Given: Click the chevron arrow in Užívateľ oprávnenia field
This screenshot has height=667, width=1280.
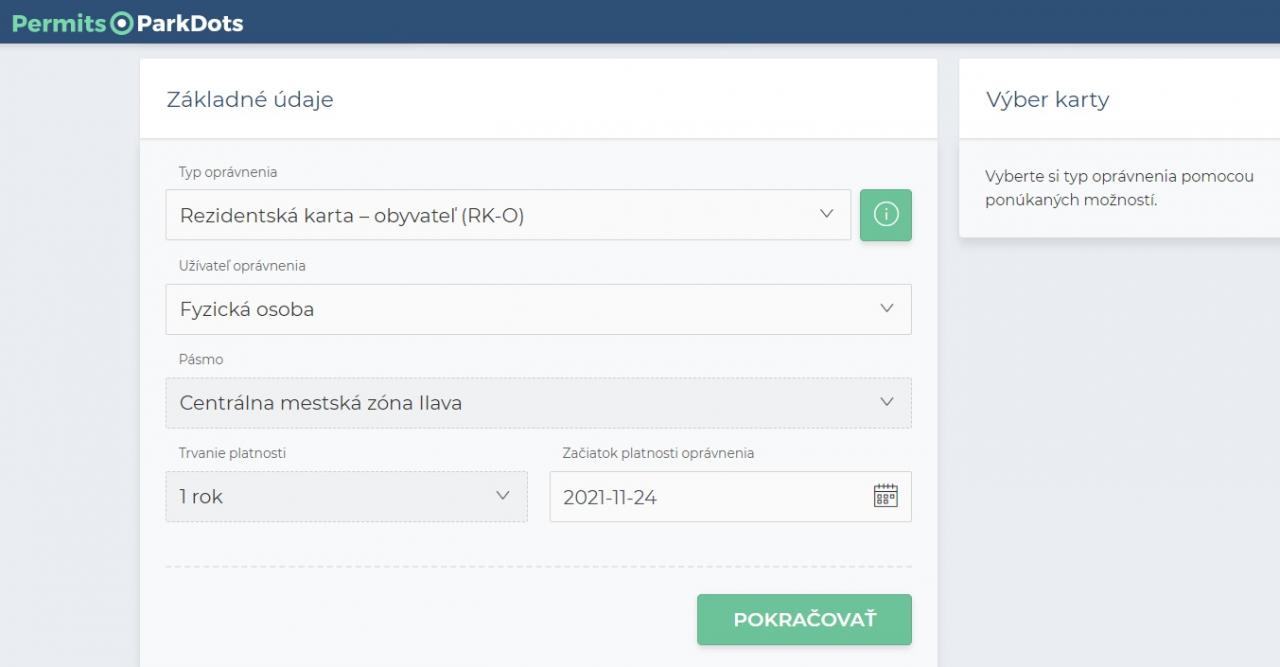Looking at the screenshot, I should click(886, 308).
